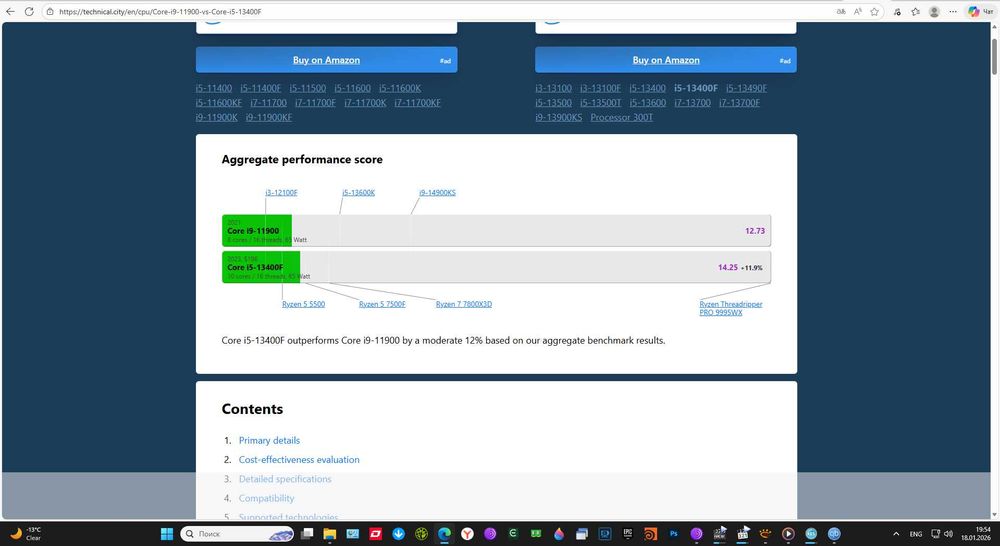Open the i9-11900K link

coord(216,117)
